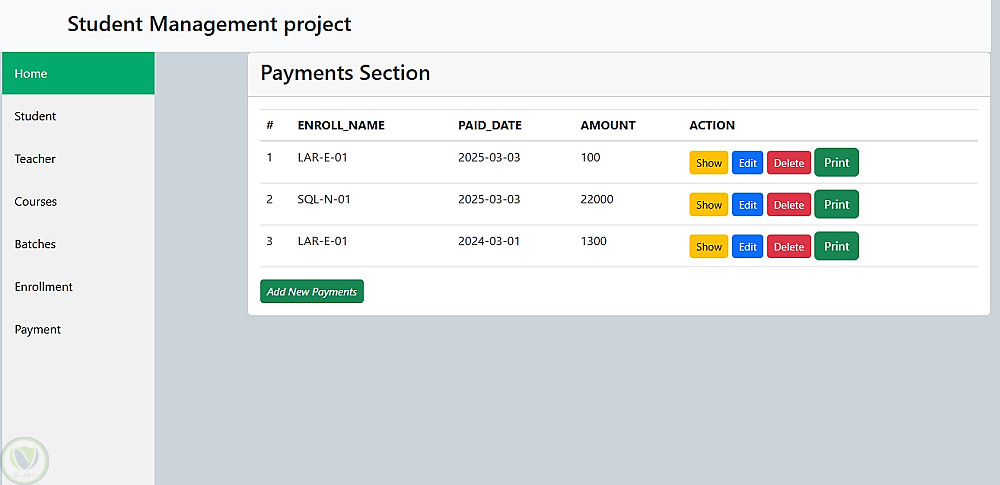Viewport: 1000px width, 485px height.
Task: Click the Student Management project title
Action: tap(210, 24)
